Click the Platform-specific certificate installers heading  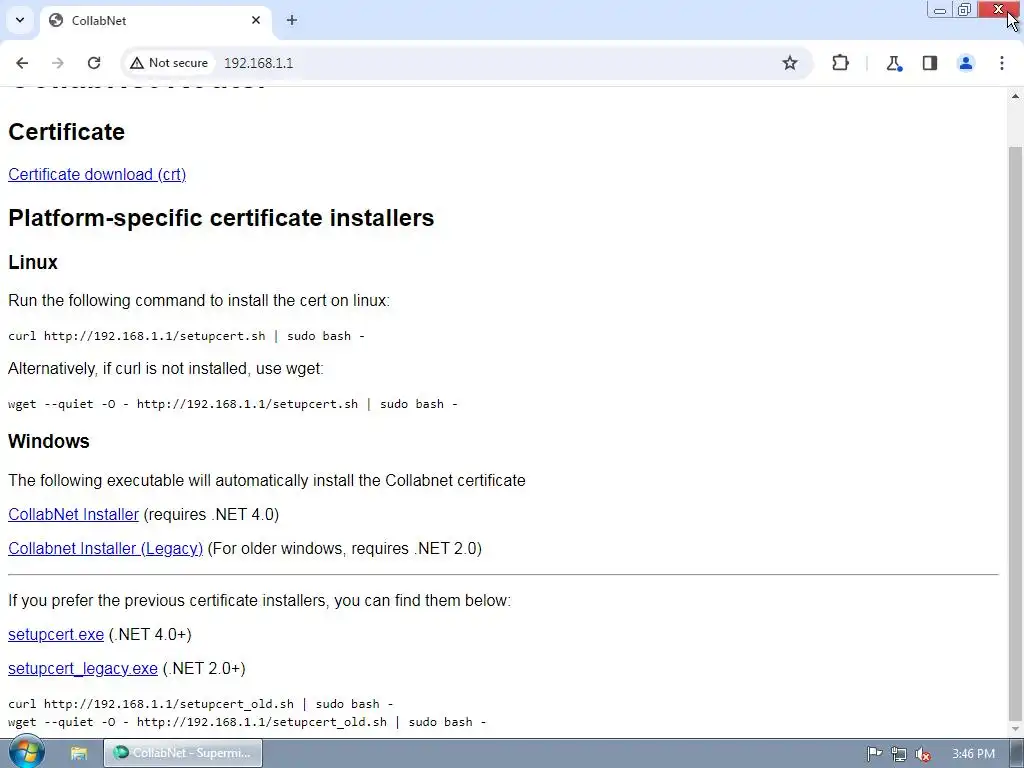[221, 217]
